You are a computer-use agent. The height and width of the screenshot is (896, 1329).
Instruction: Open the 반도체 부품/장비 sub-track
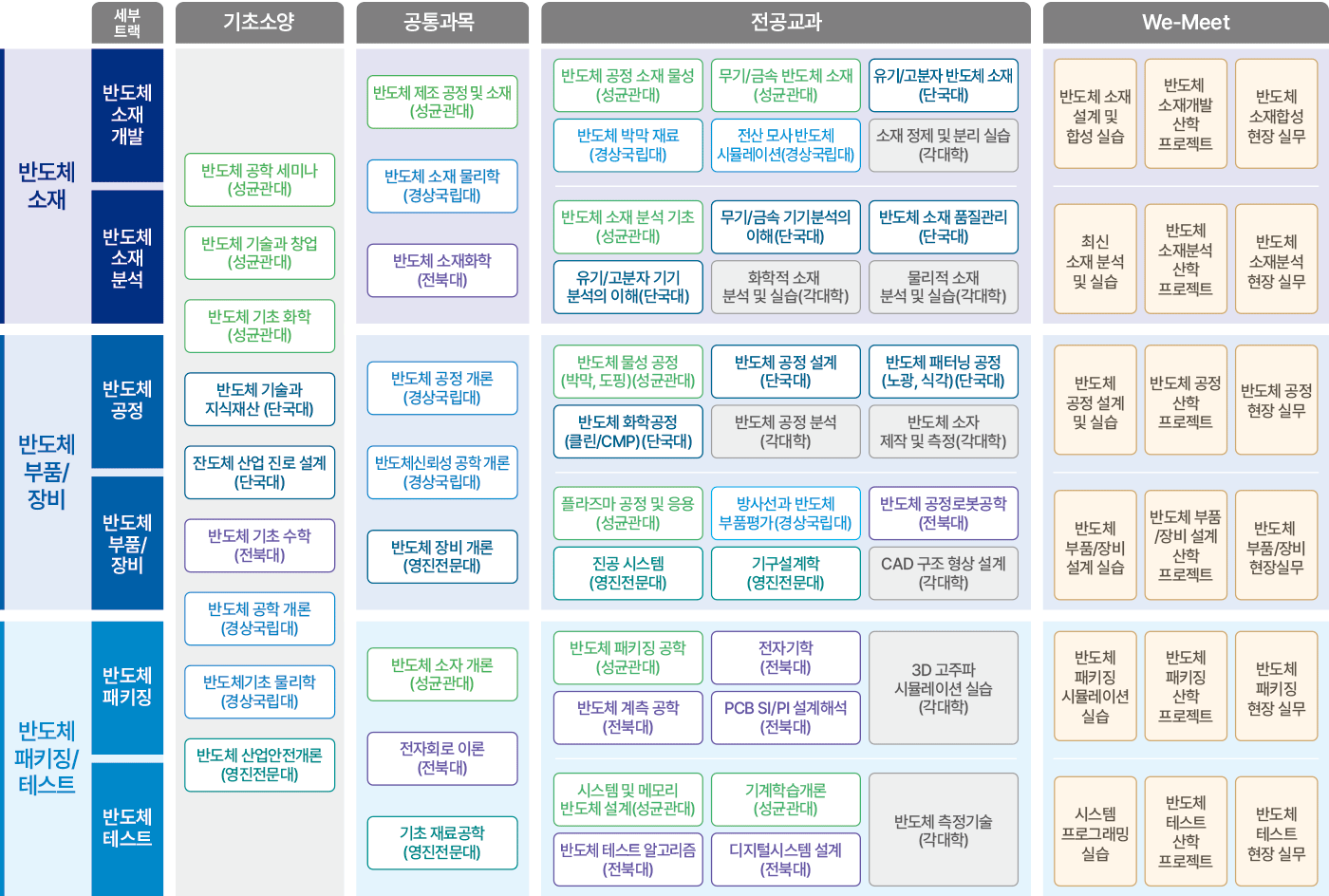tap(127, 543)
